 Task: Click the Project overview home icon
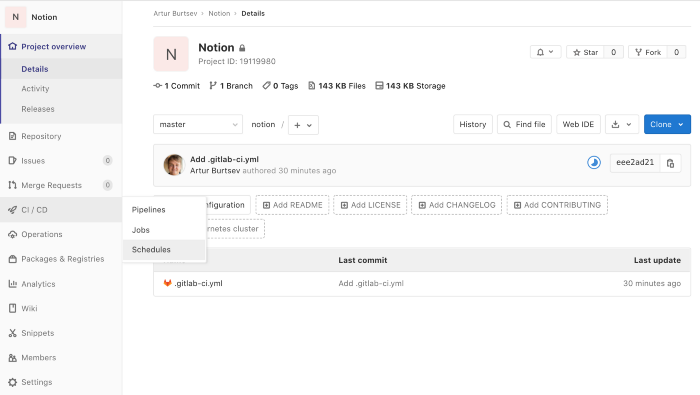tap(12, 46)
